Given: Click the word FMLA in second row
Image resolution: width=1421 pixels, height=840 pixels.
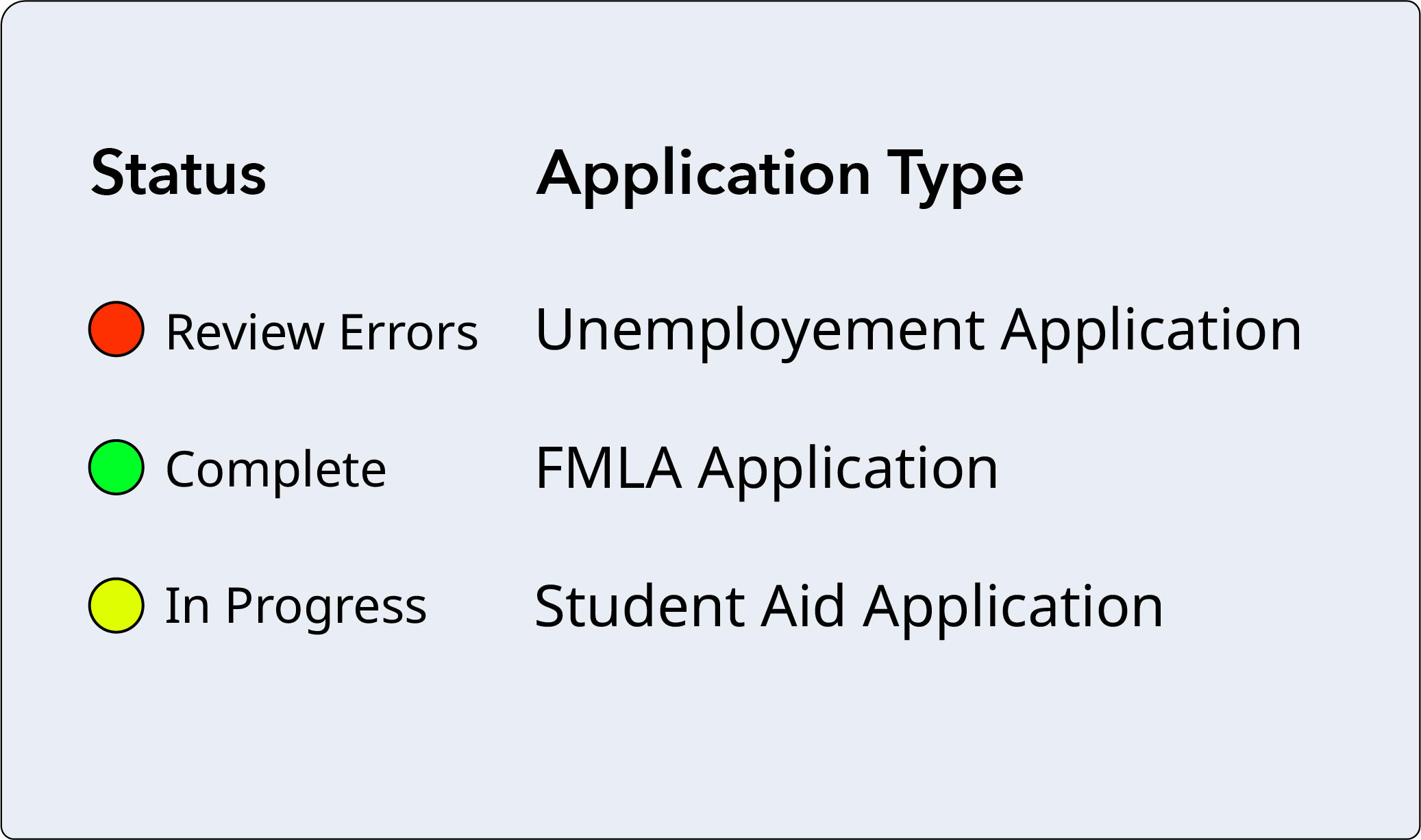Looking at the screenshot, I should coord(608,469).
